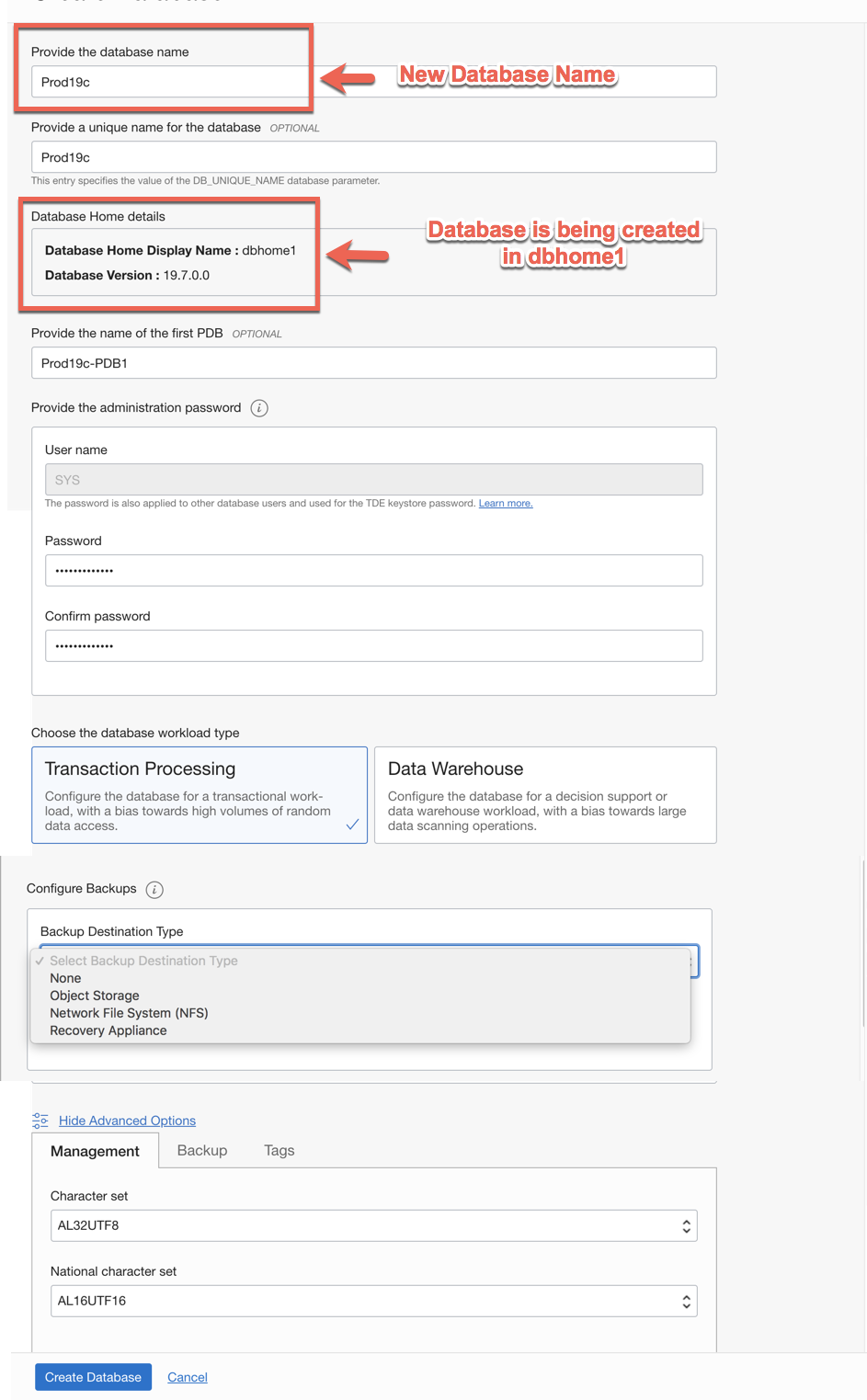The image size is (867, 1400).
Task: Click Hide Advanced Options link
Action: coord(127,1121)
